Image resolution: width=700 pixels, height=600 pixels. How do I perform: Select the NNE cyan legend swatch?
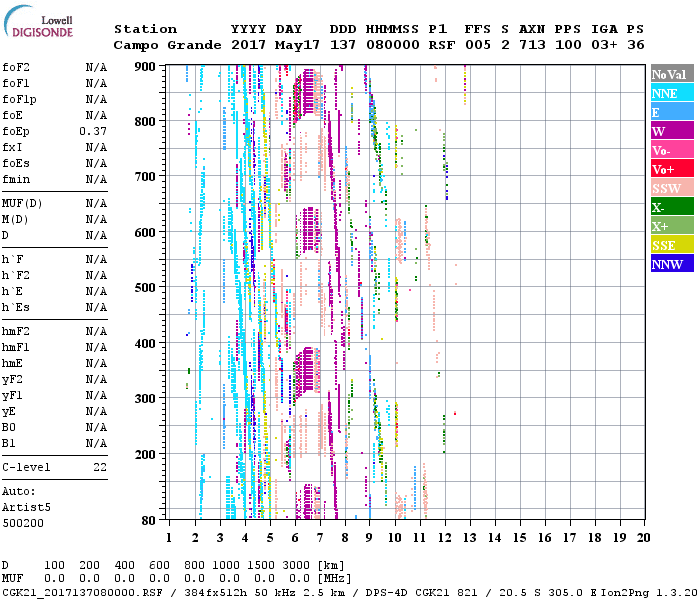[x=672, y=93]
